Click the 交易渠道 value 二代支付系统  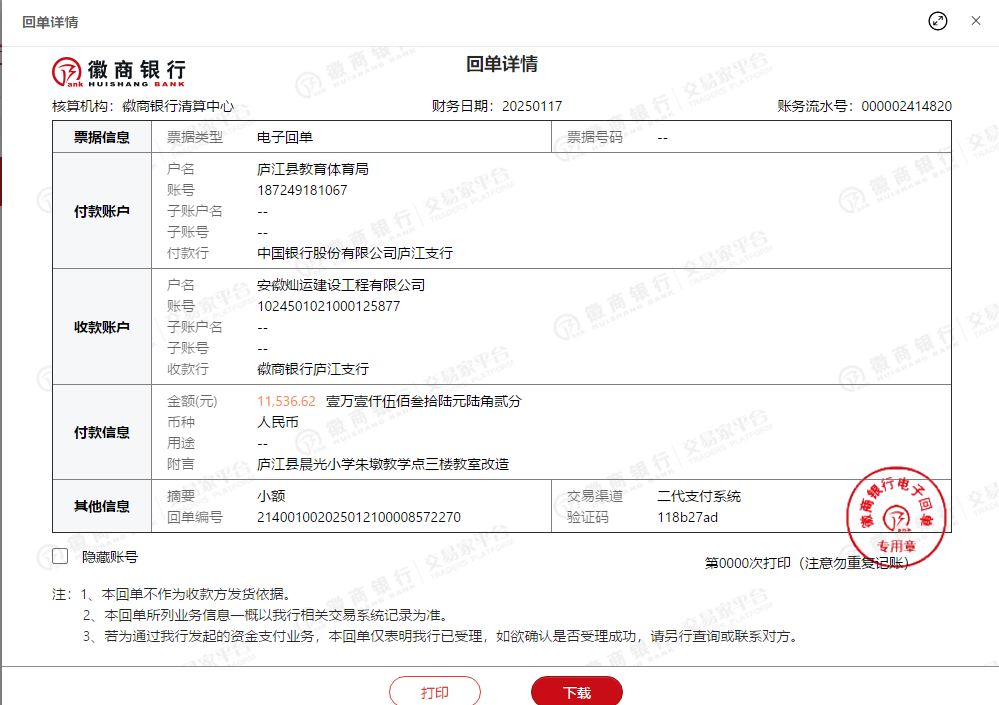click(699, 496)
